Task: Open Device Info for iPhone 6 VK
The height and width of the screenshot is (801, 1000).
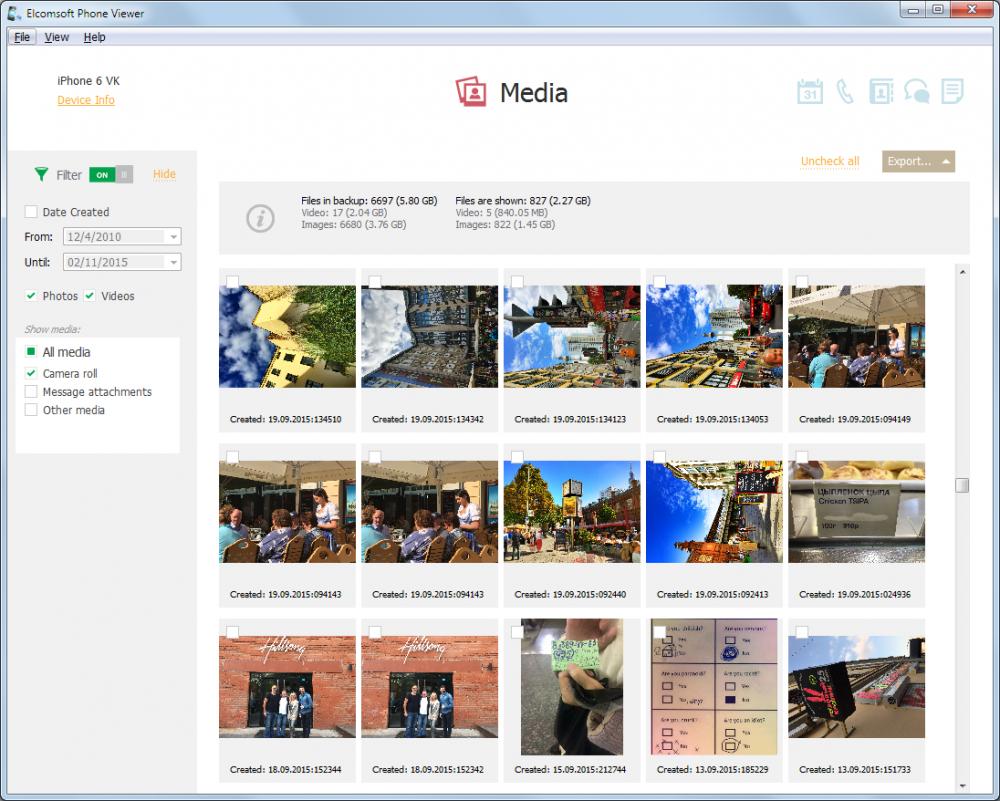Action: pyautogui.click(x=86, y=100)
